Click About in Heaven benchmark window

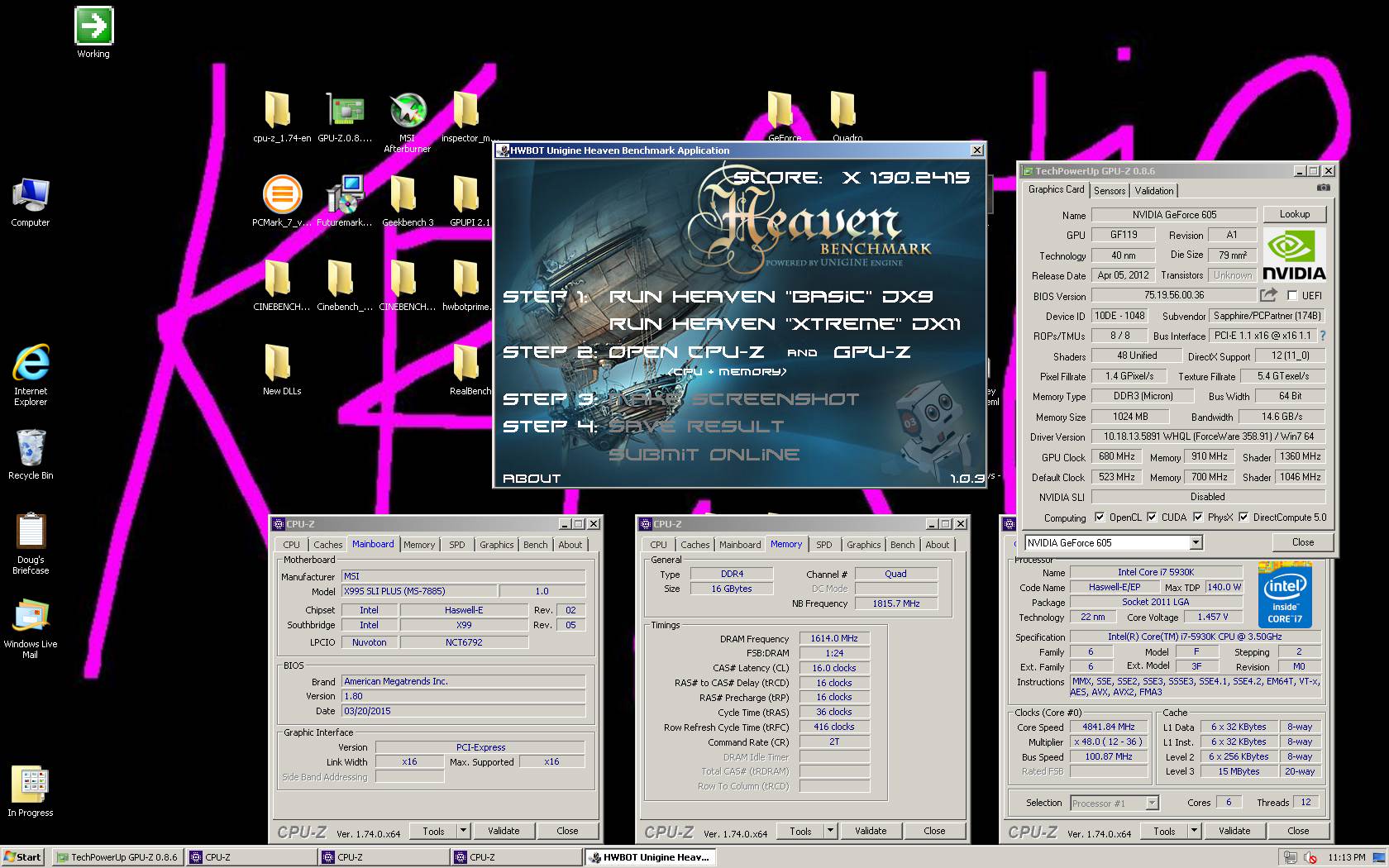(532, 479)
